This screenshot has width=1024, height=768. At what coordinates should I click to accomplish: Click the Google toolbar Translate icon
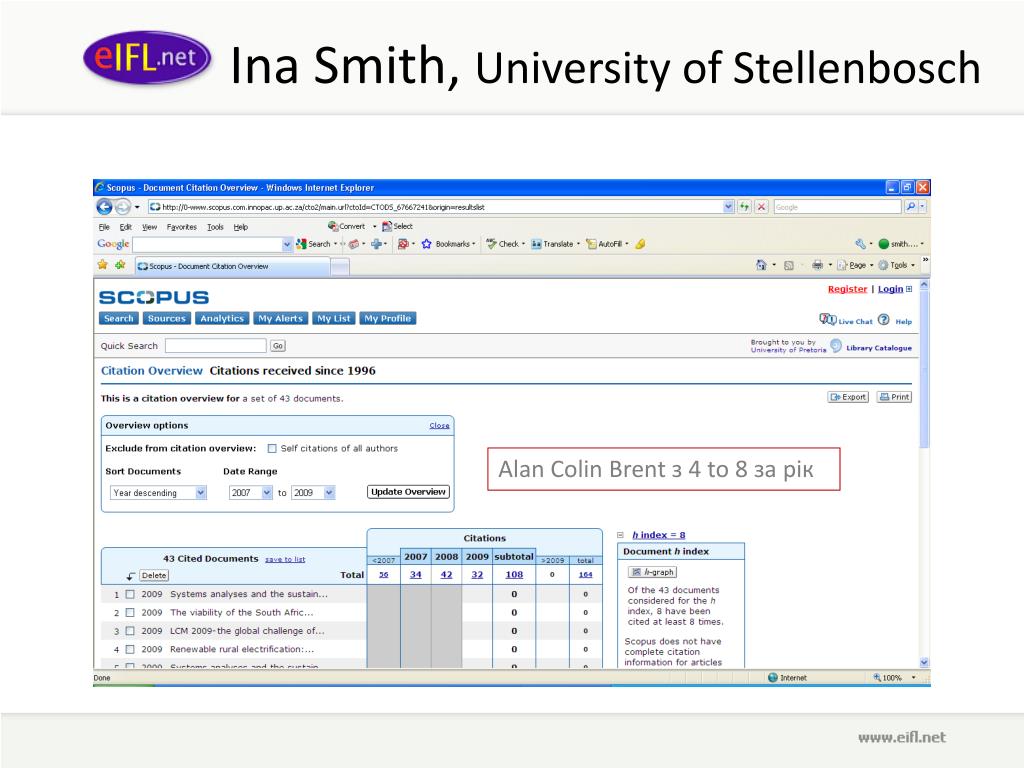coord(536,244)
